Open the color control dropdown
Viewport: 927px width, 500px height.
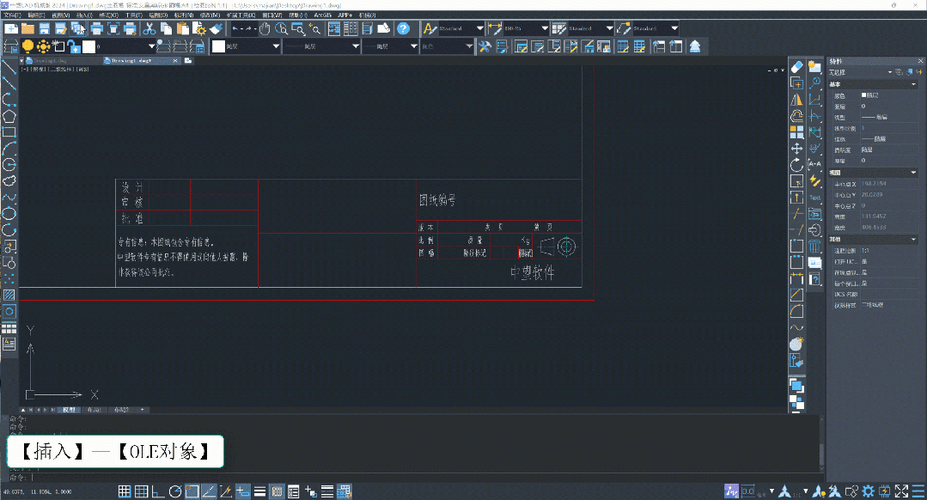tap(247, 46)
